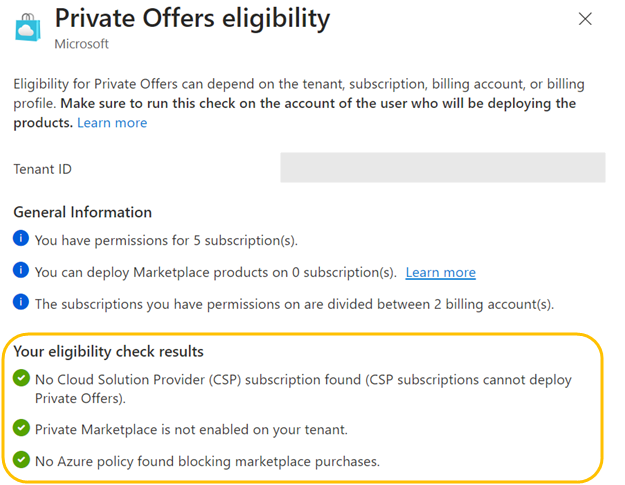
Task: Open Learn more link for Marketplace subscriptions
Action: (440, 272)
